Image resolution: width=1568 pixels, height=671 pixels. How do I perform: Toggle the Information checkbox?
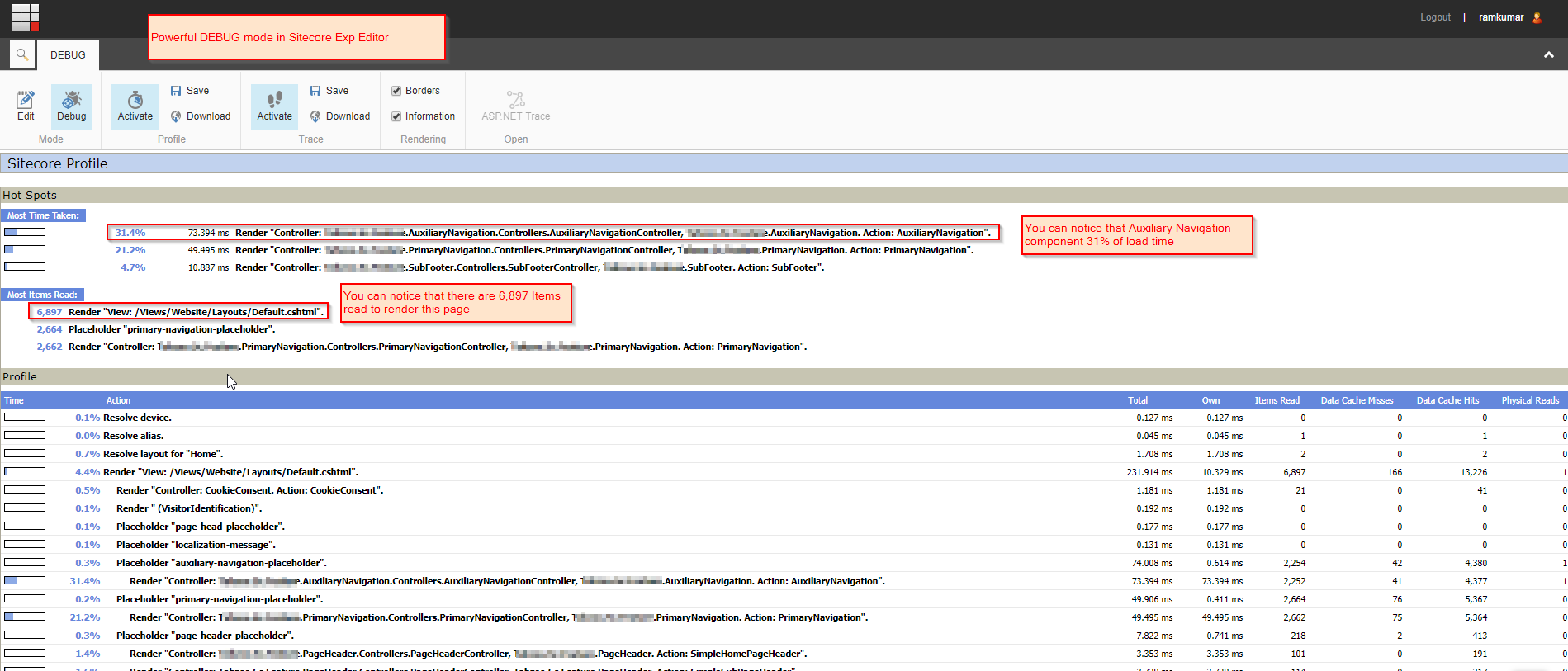click(396, 116)
